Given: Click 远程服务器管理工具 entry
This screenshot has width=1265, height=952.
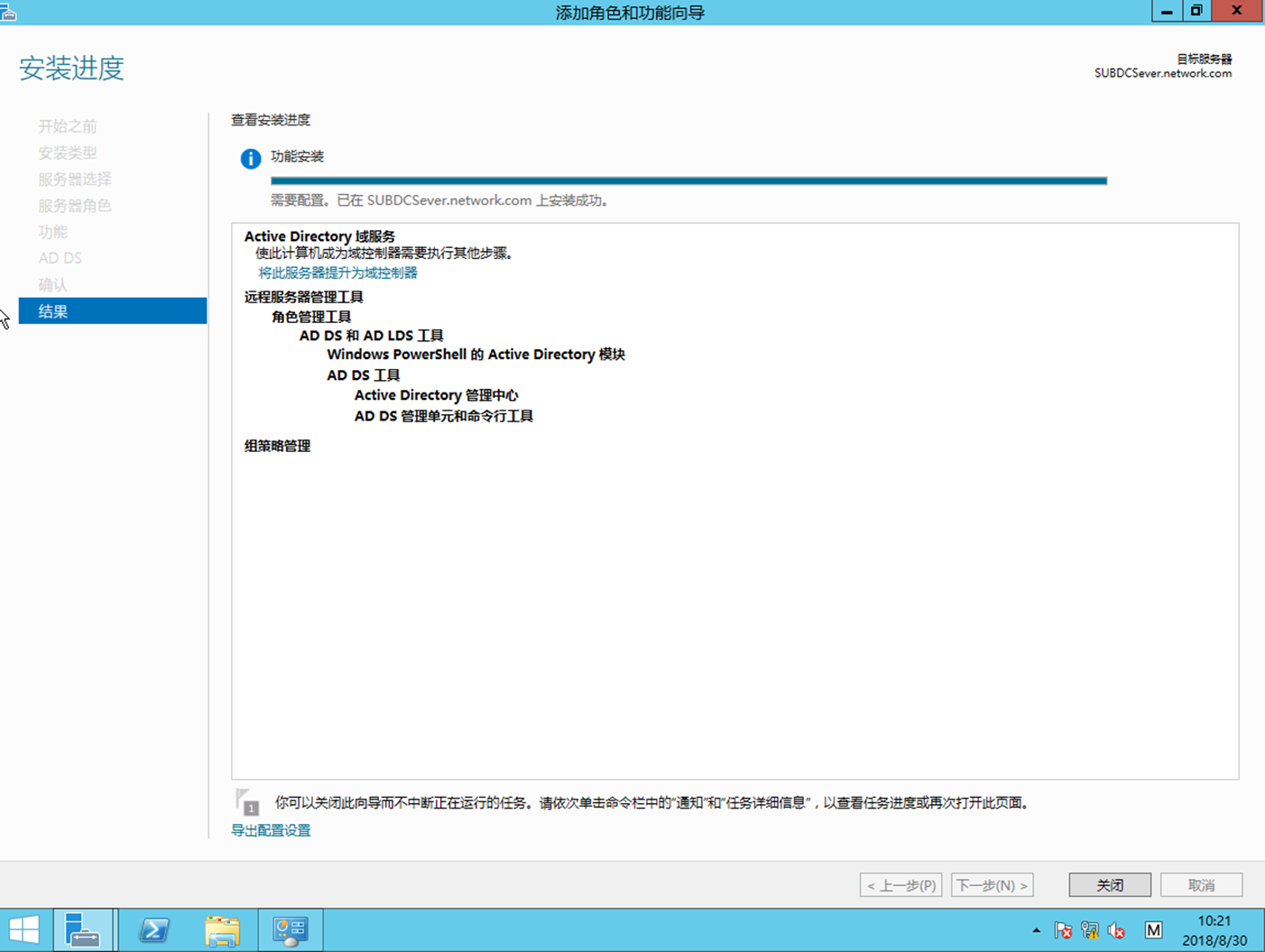Looking at the screenshot, I should pyautogui.click(x=303, y=297).
